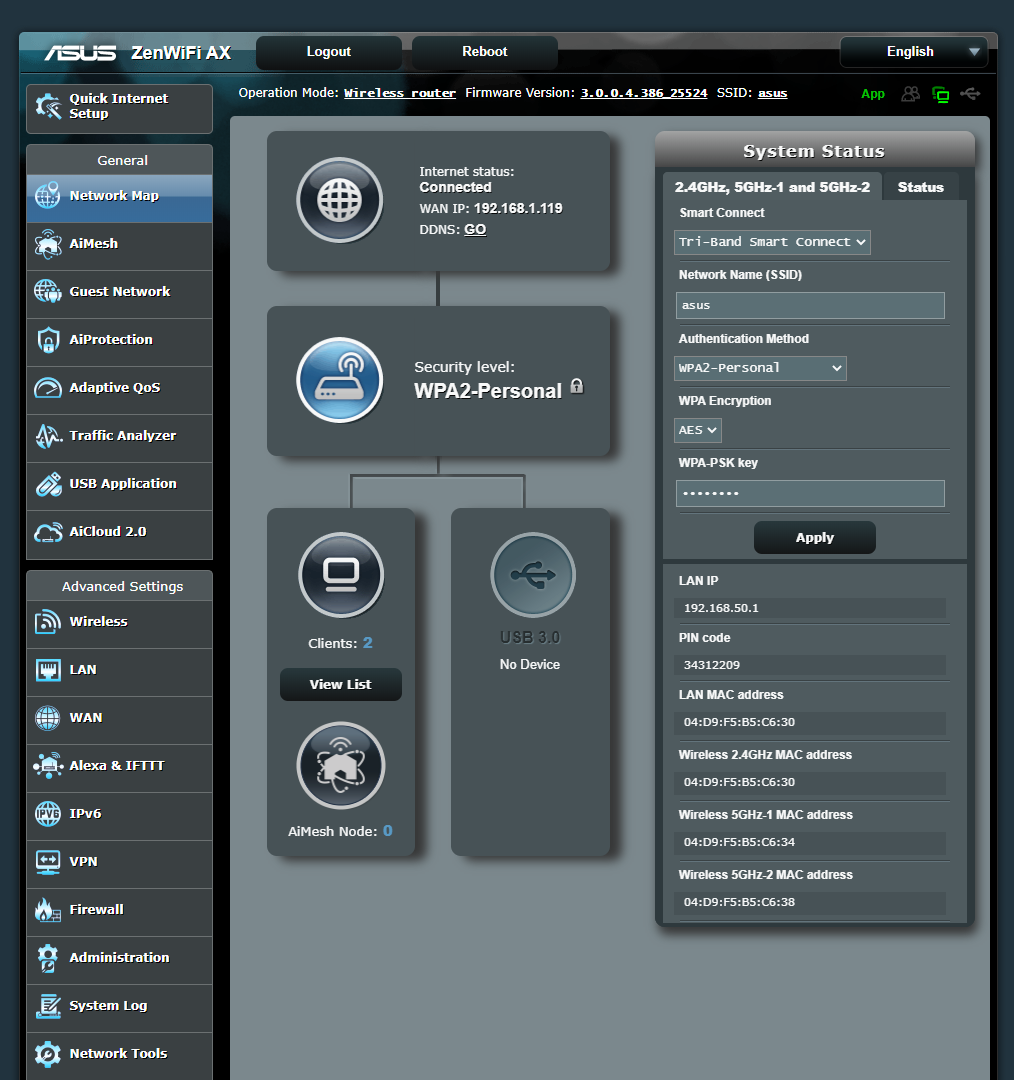Click the Guest Network icon
Image resolution: width=1014 pixels, height=1080 pixels.
[x=48, y=291]
